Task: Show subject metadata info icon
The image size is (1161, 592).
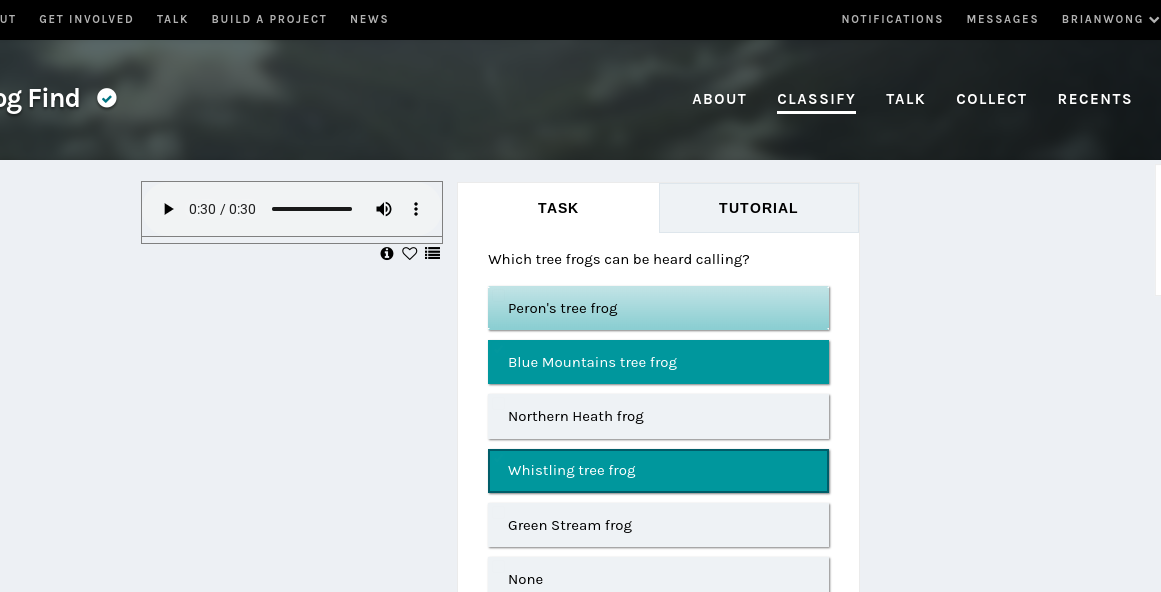Action: click(387, 254)
